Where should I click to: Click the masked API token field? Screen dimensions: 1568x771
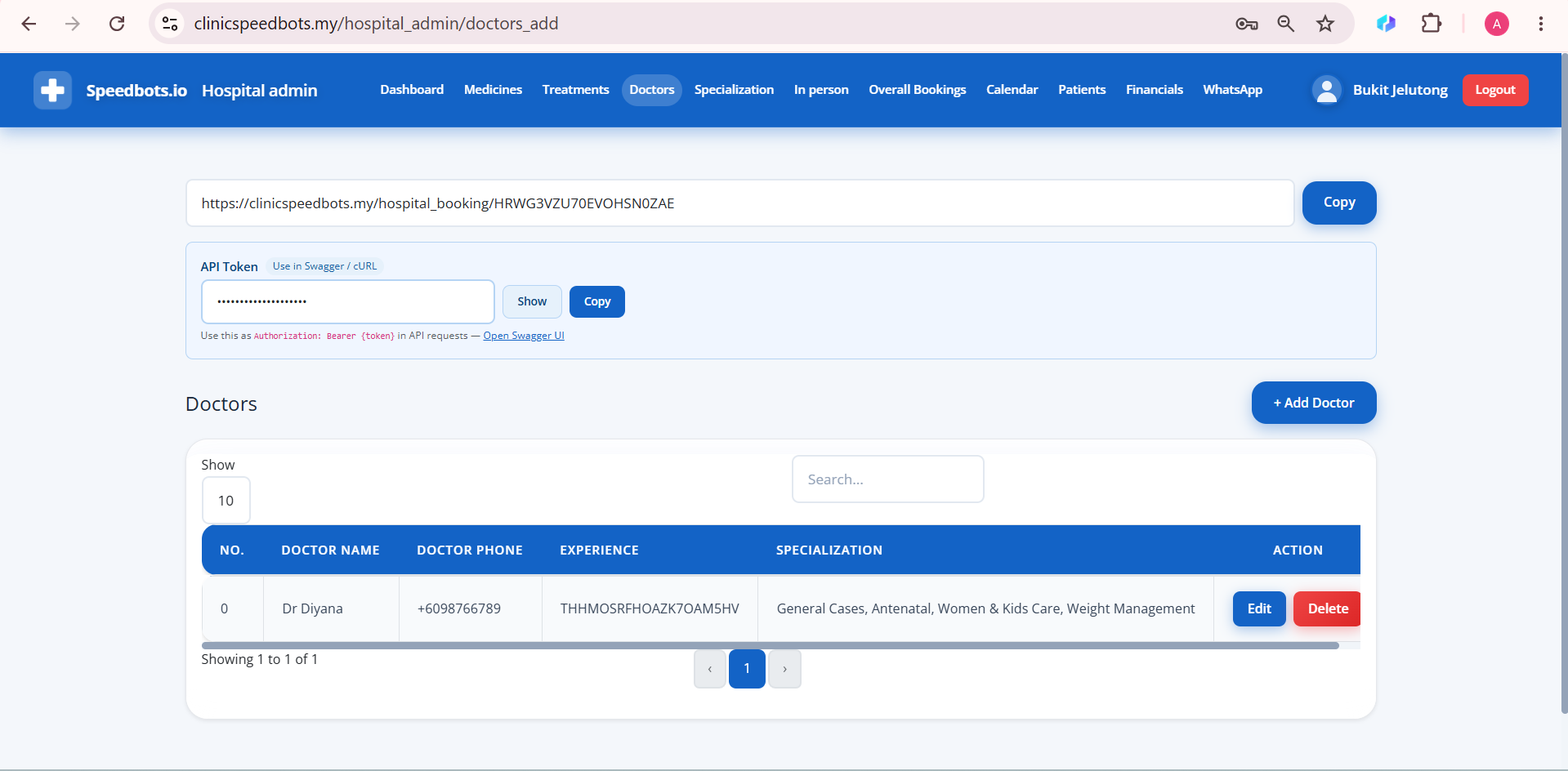coord(348,301)
